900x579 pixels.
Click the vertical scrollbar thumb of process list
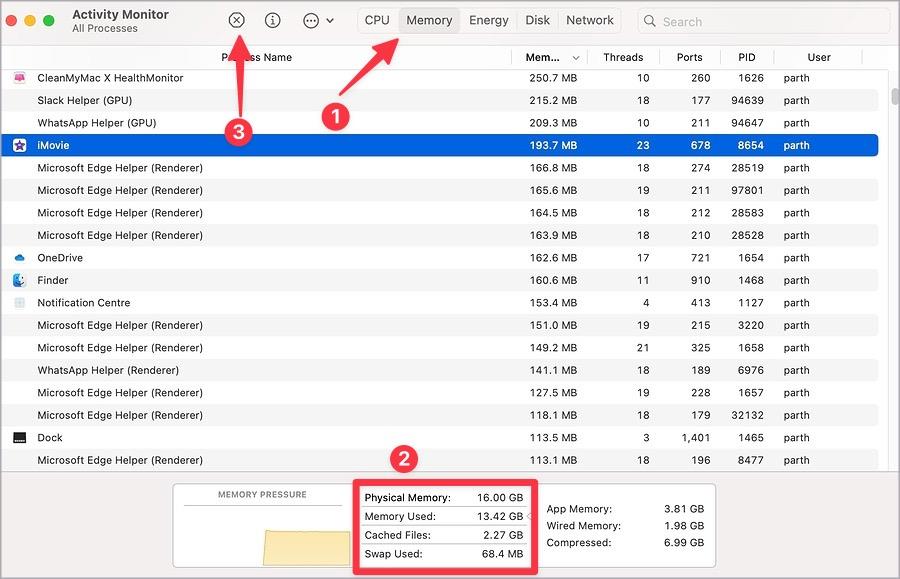(x=895, y=96)
